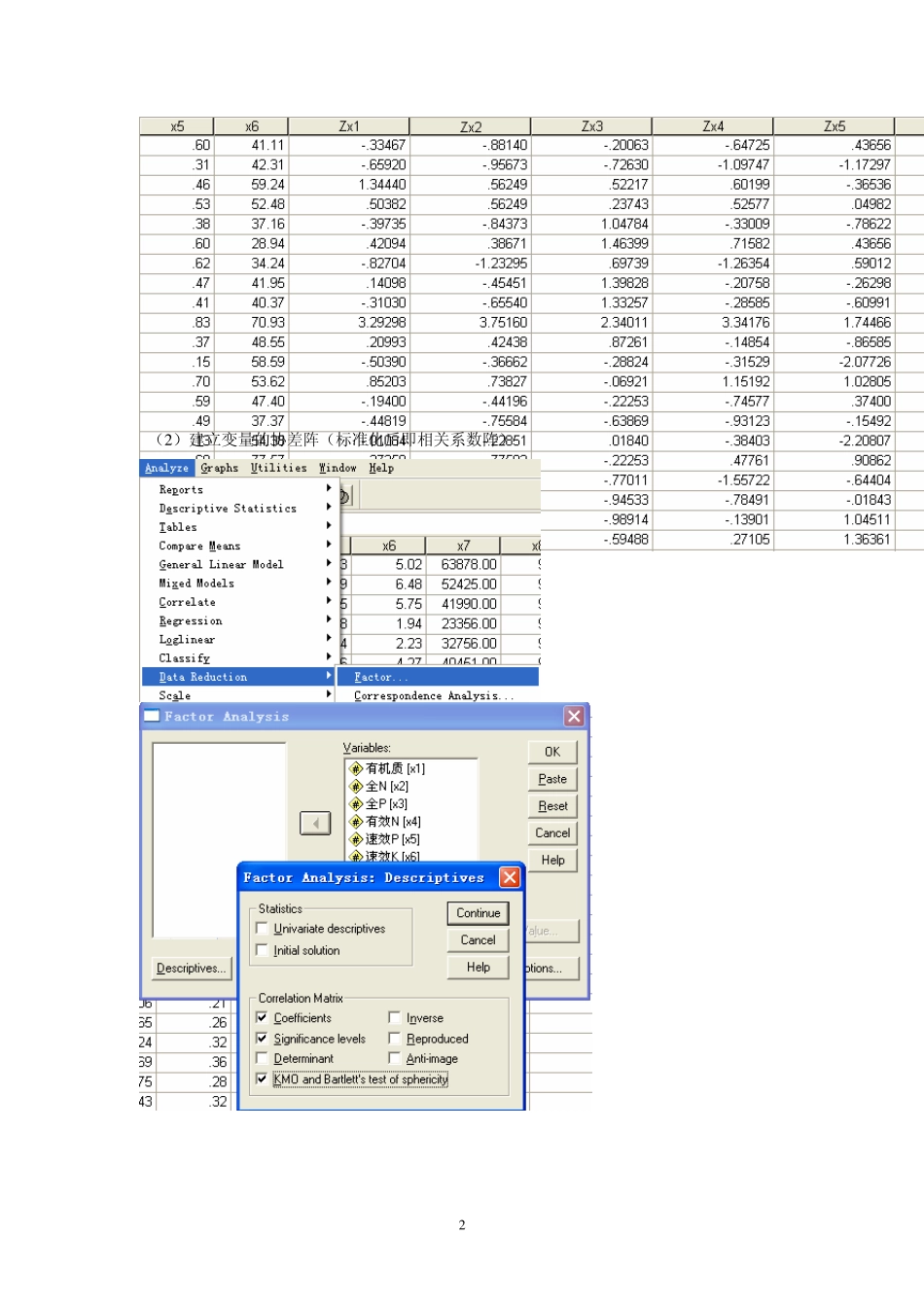This screenshot has height=1308, width=924.
Task: Select the x7 column header in lower table
Action: [x=463, y=546]
